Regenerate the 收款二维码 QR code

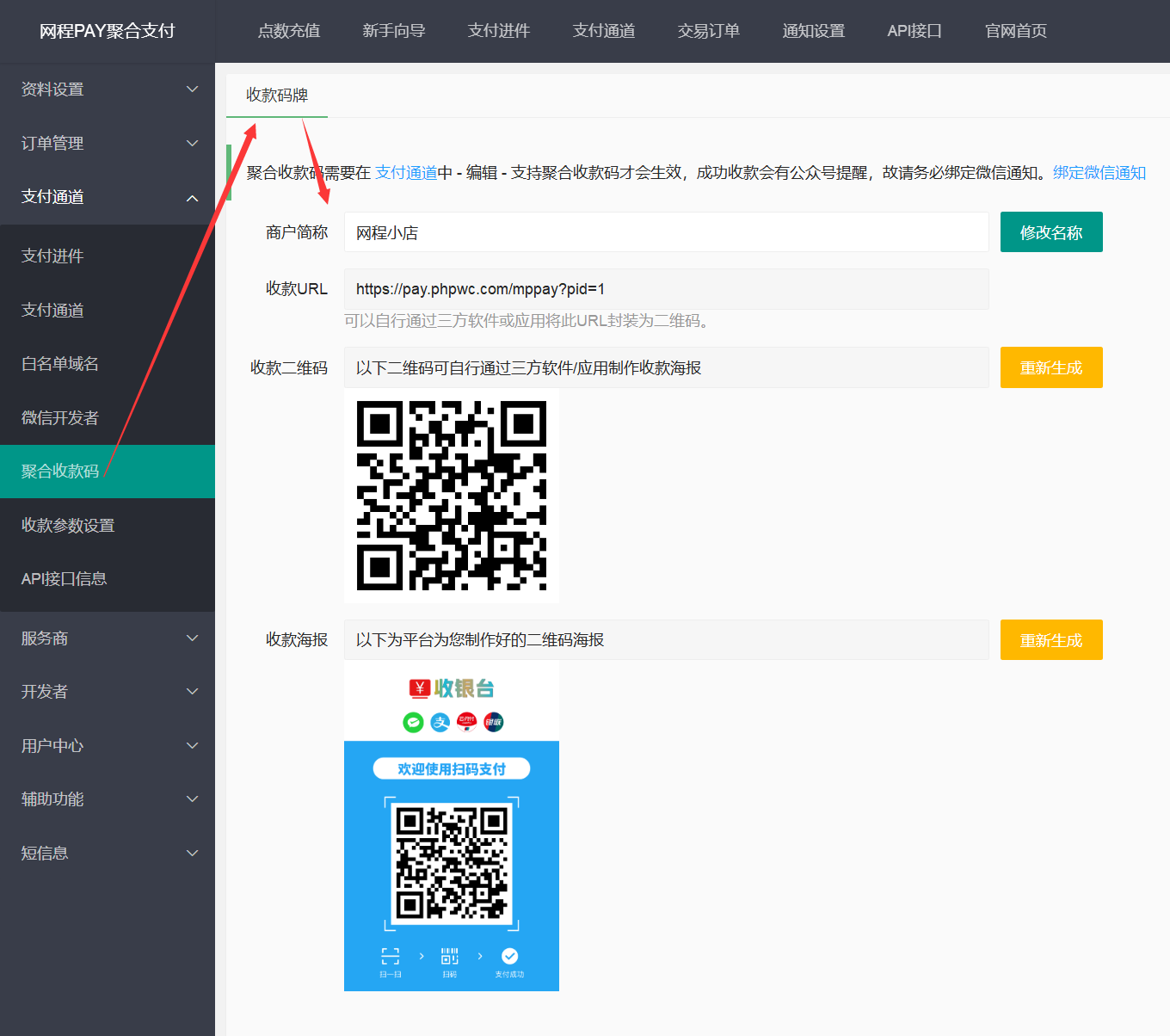click(1050, 368)
